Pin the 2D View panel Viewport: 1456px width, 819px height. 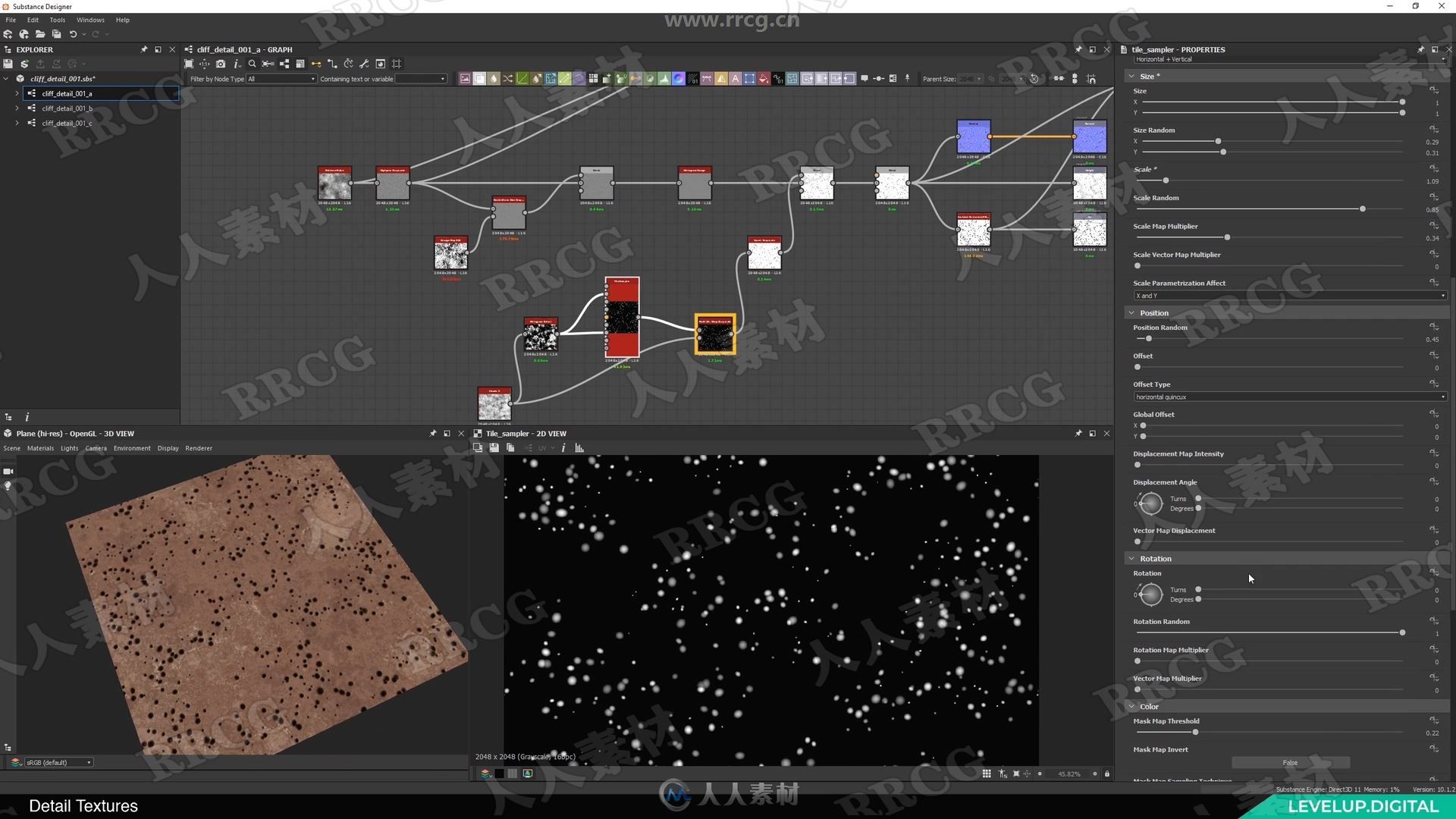(1078, 434)
